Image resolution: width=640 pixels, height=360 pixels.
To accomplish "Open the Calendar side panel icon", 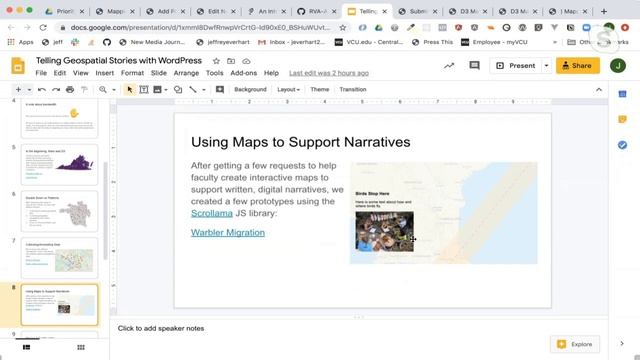I will tap(622, 94).
